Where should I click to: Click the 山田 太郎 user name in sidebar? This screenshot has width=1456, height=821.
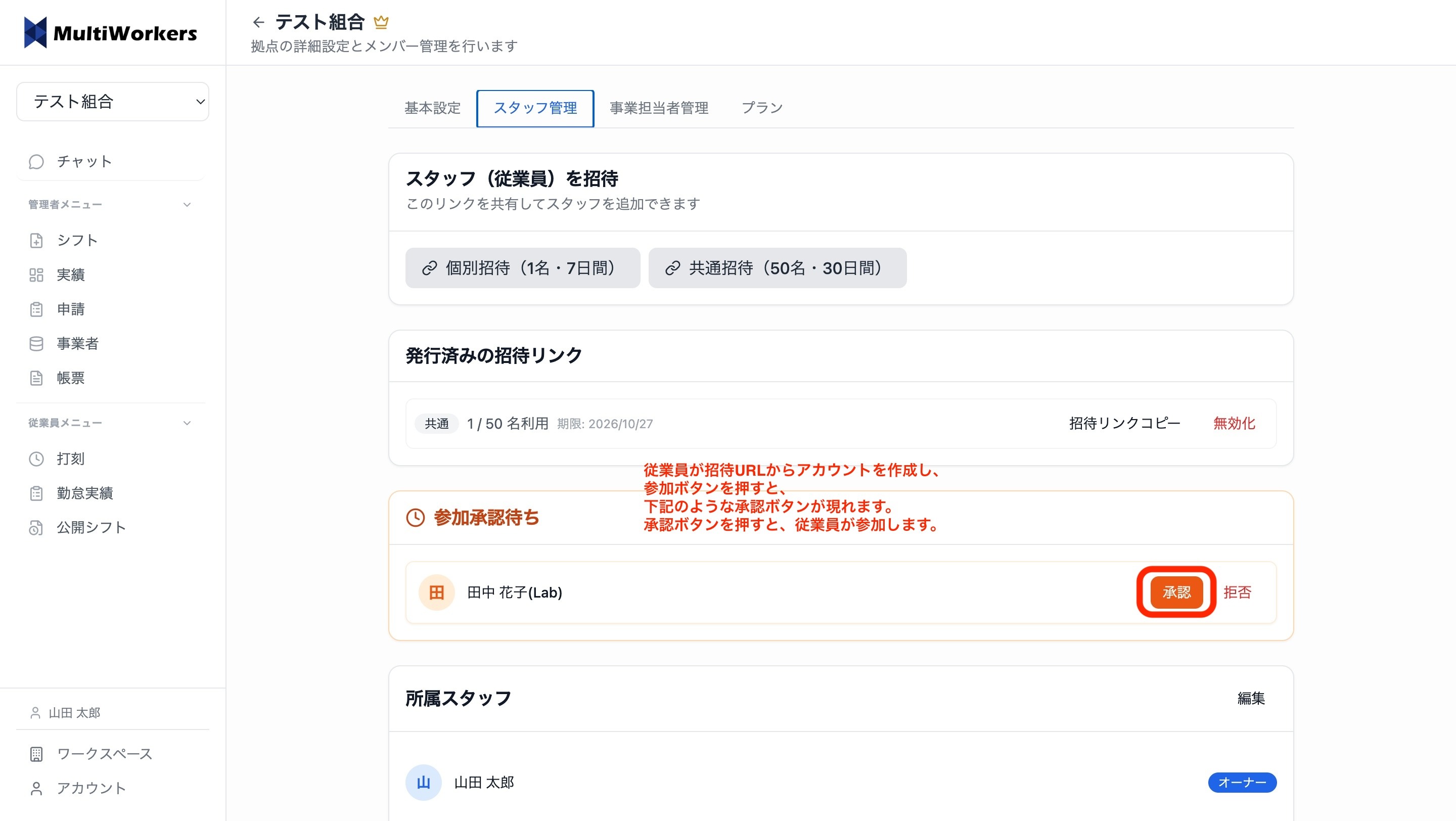74,712
